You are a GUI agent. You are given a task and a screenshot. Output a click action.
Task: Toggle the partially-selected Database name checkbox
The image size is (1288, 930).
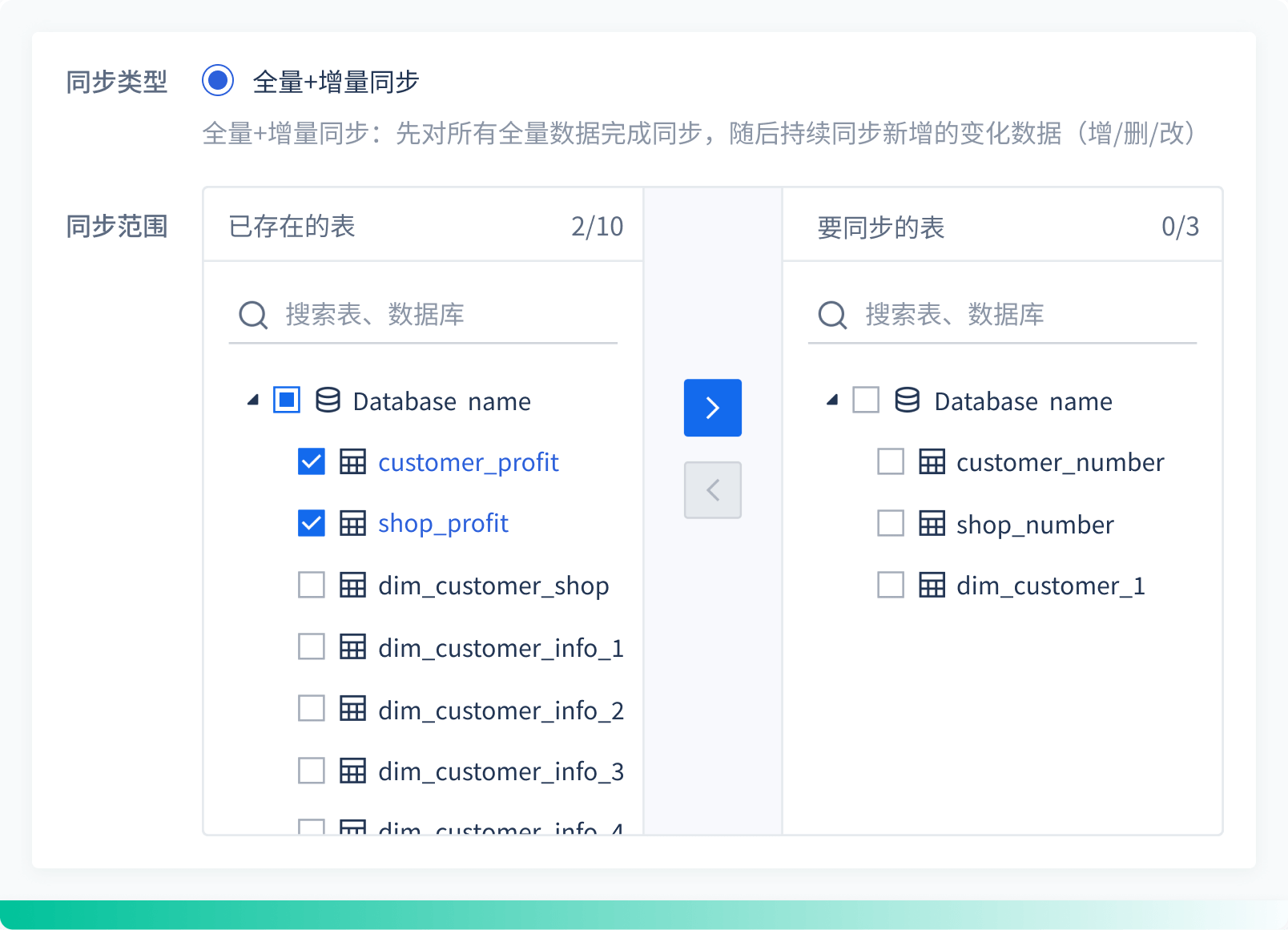point(286,400)
